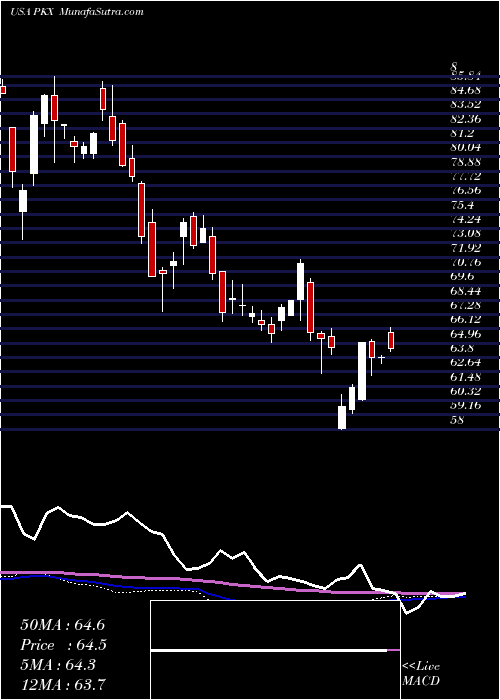The width and height of the screenshot is (500, 700).
Task: Select the 69.6 price axis label
Action: point(462,276)
